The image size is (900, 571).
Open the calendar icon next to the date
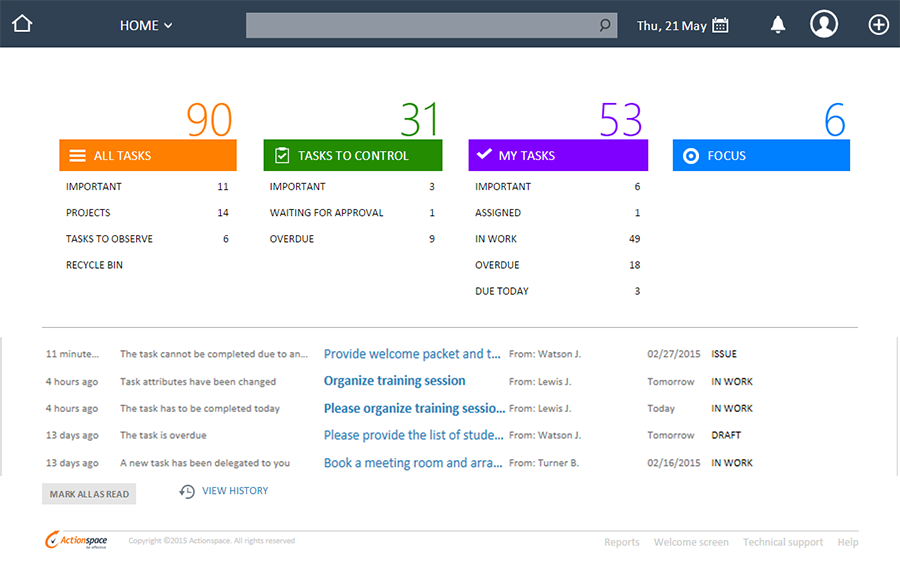click(720, 26)
